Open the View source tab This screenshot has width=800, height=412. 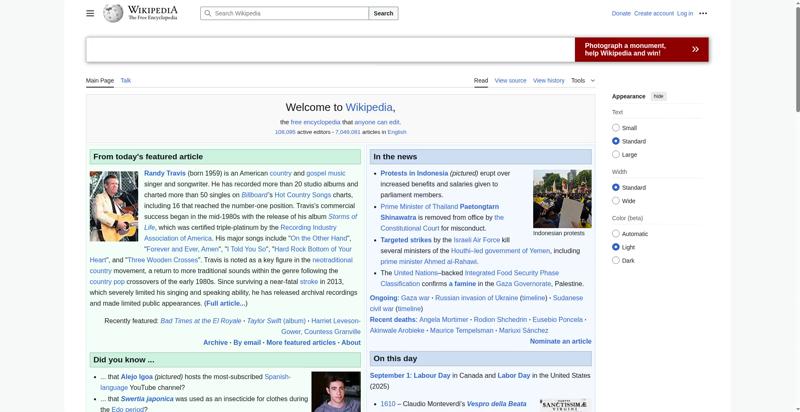pos(510,81)
